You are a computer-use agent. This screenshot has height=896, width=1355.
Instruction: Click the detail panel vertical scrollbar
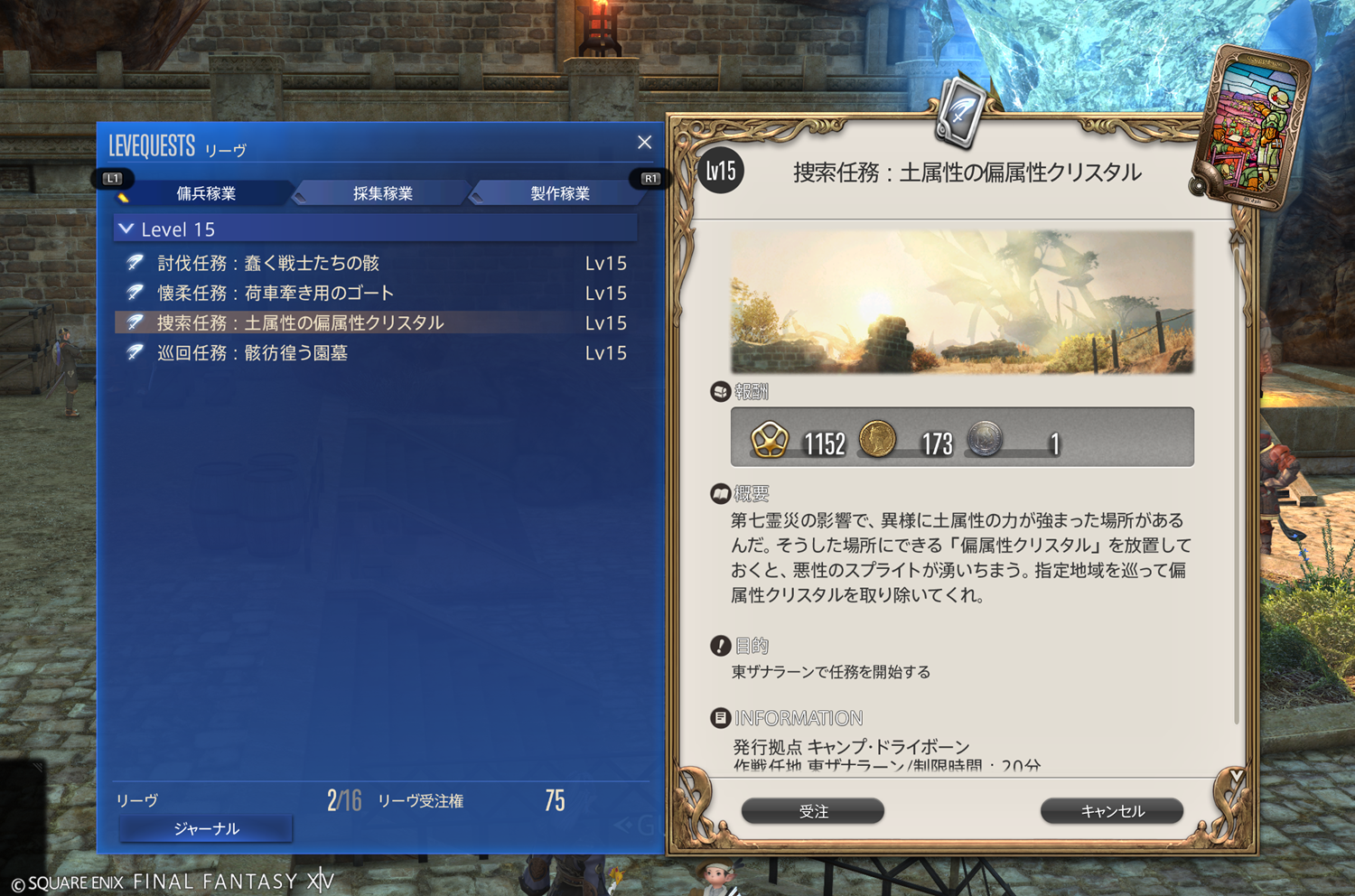tap(1237, 479)
